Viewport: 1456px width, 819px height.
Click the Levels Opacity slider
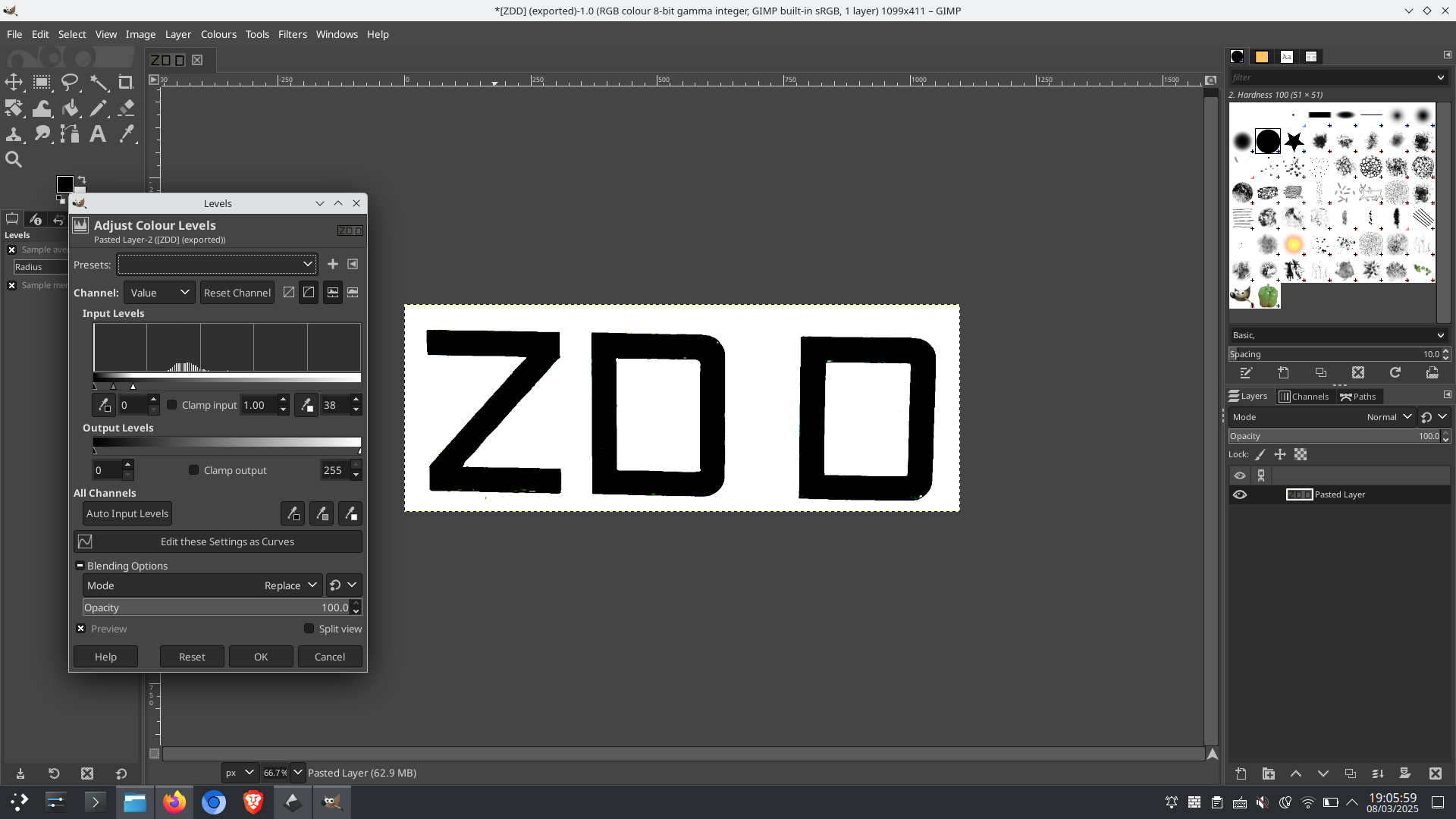click(216, 607)
